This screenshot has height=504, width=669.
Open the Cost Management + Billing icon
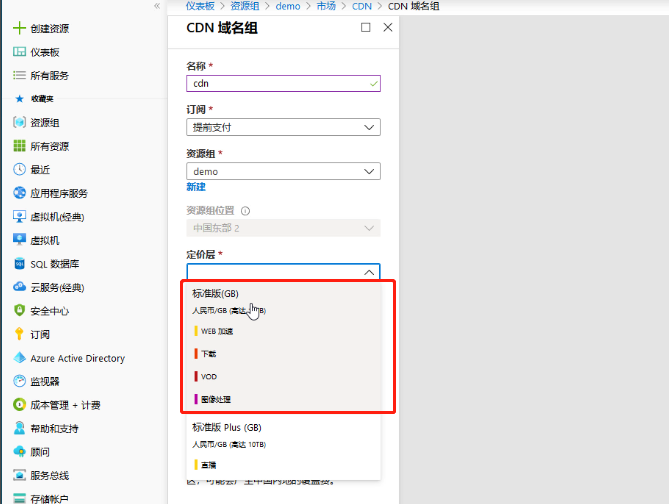tap(19, 405)
